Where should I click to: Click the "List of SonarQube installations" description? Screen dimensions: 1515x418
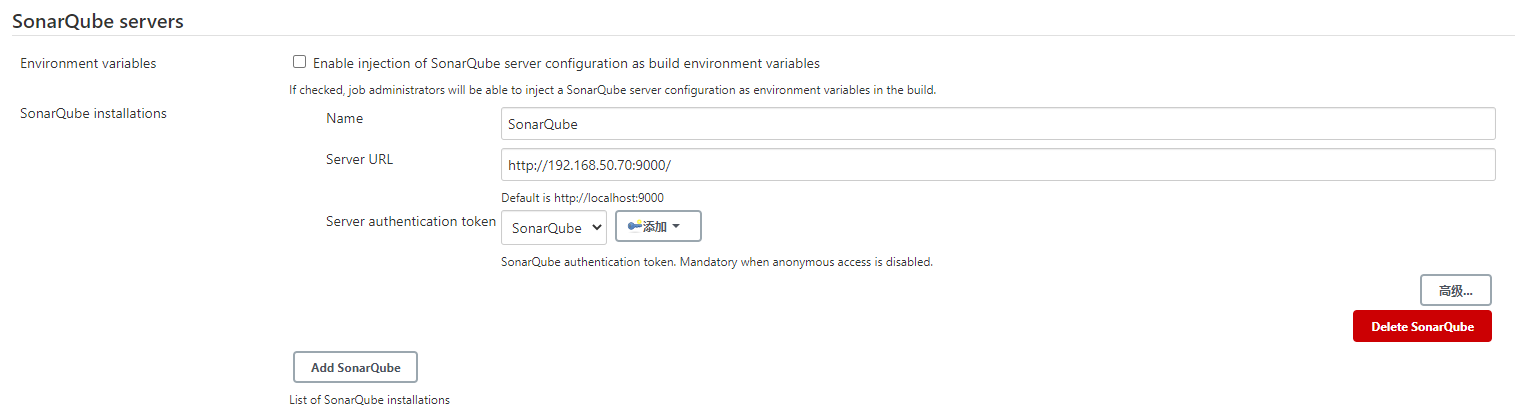pos(369,400)
